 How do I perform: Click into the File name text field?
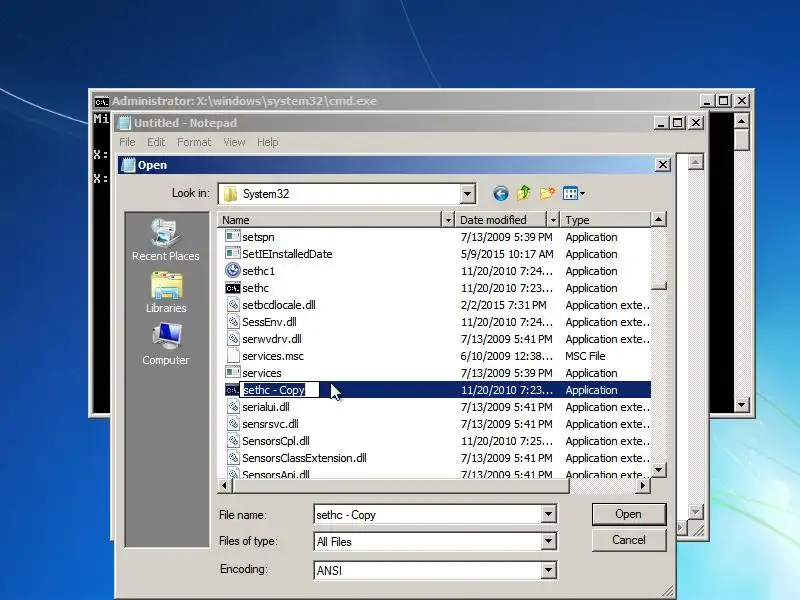click(x=428, y=514)
